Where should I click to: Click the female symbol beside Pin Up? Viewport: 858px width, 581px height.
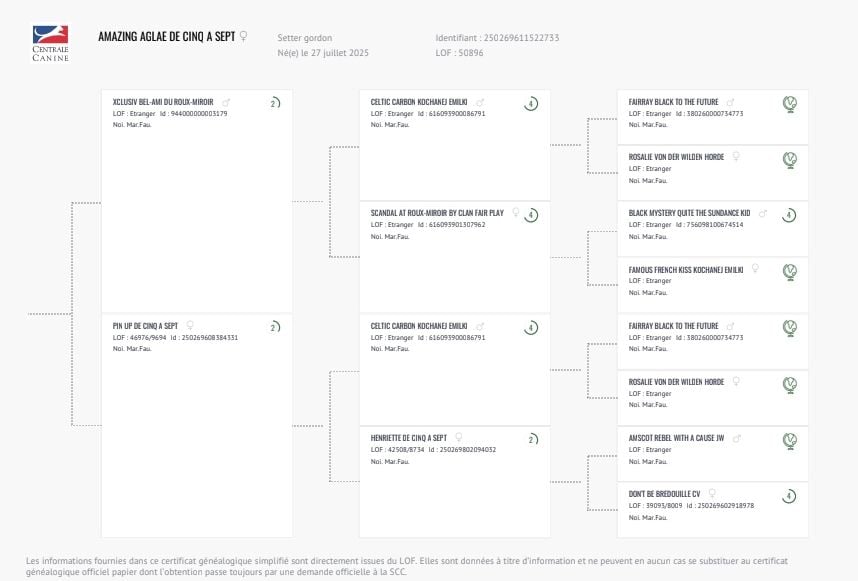[190, 326]
